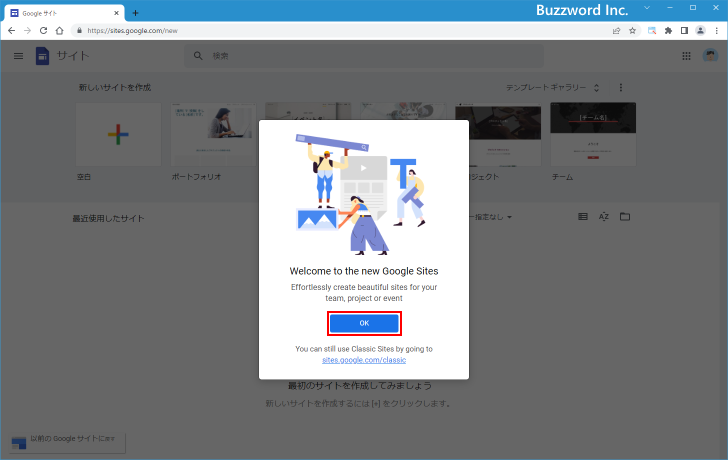Open a new browser tab
728x460 pixels.
pyautogui.click(x=135, y=13)
